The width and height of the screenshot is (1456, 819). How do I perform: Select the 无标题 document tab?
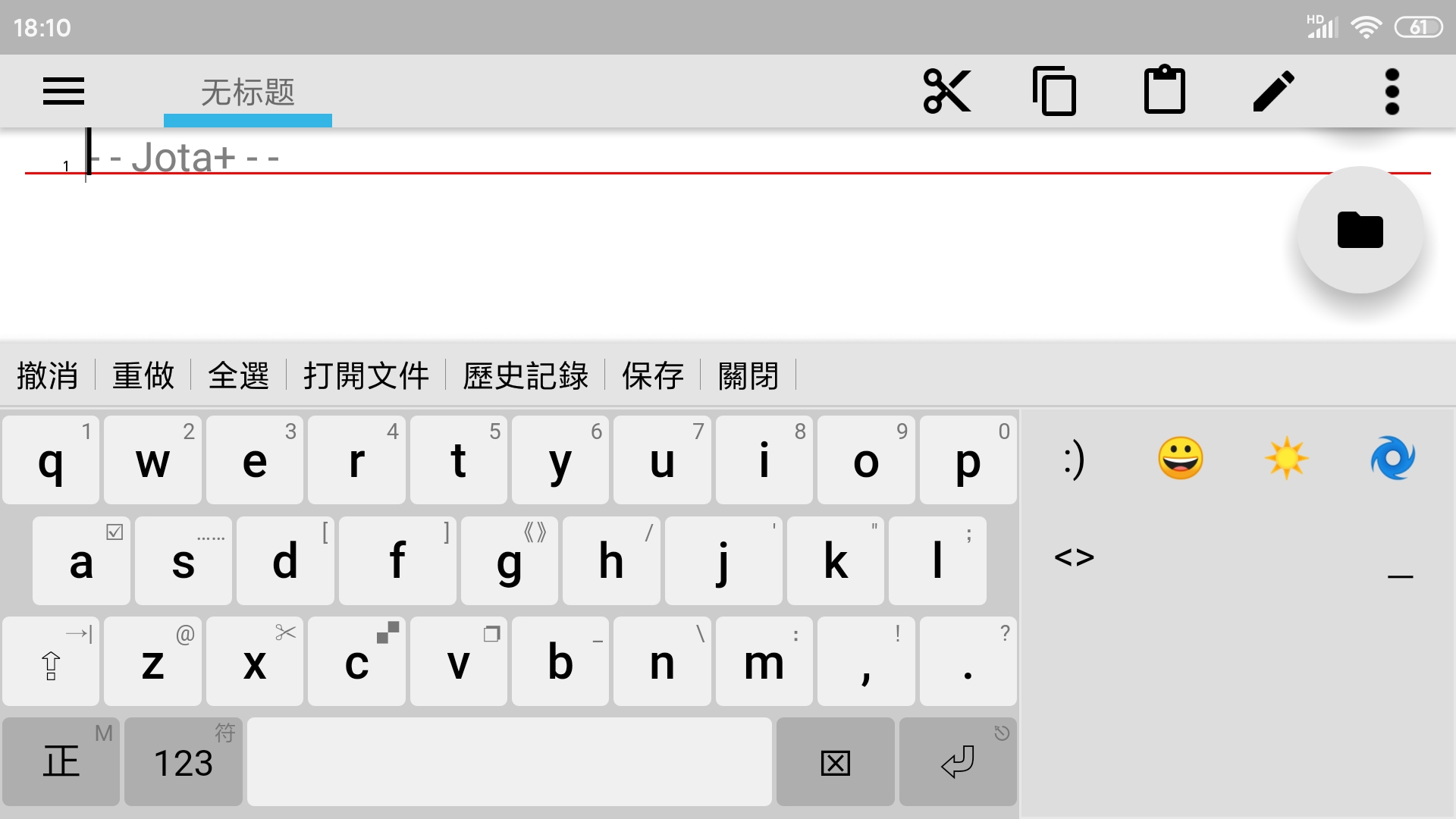click(x=248, y=92)
